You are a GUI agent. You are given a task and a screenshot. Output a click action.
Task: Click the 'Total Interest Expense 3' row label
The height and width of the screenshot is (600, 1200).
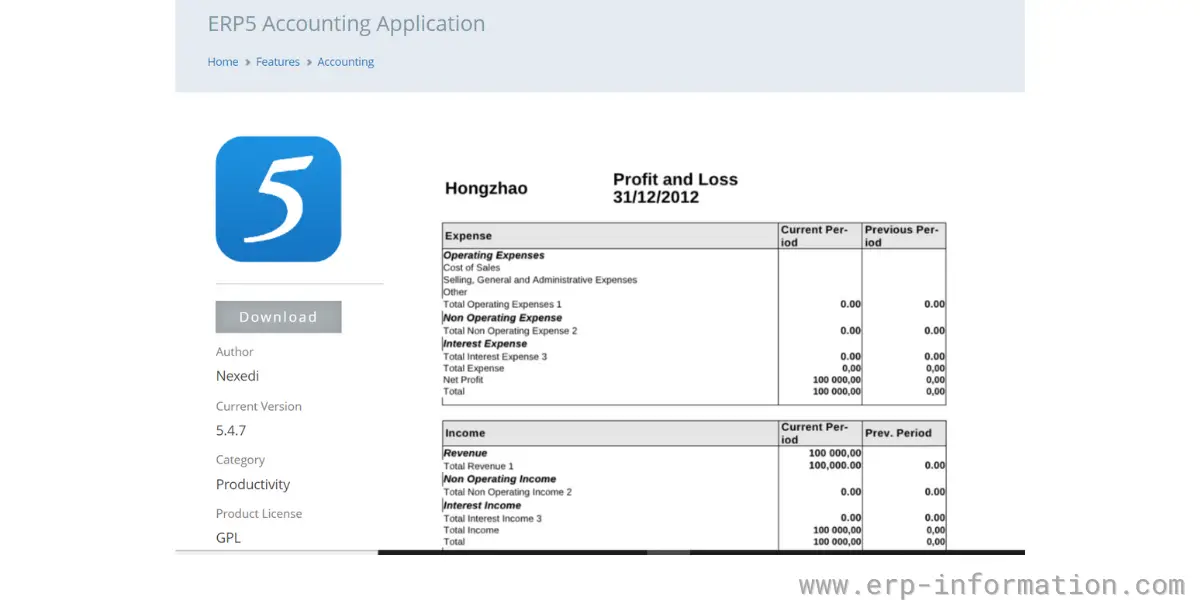(x=495, y=357)
